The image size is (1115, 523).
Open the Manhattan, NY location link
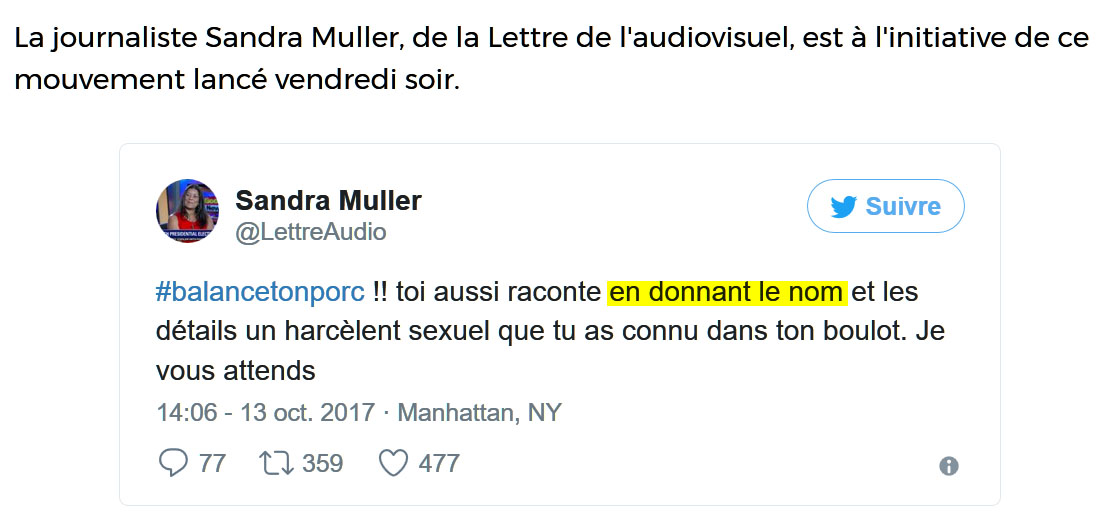click(480, 412)
